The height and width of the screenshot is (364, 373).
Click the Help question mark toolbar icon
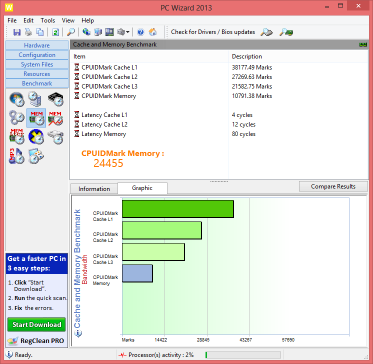click(x=141, y=32)
